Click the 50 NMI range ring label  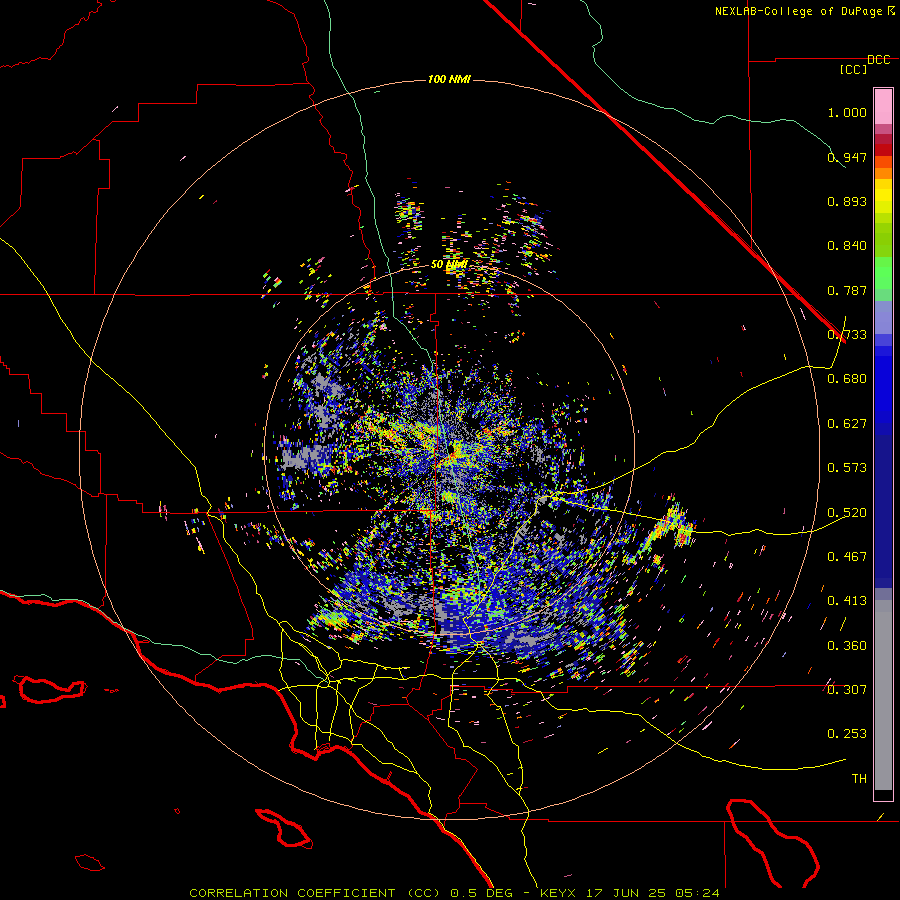click(x=449, y=265)
